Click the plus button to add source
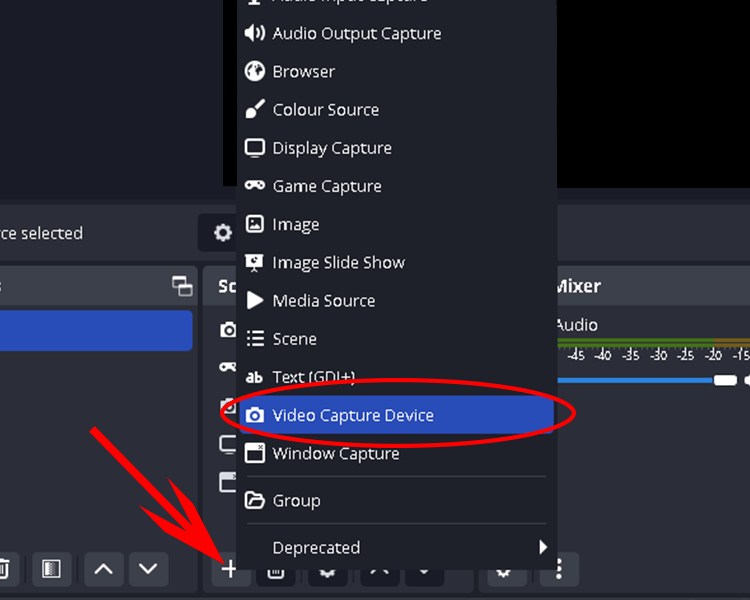Viewport: 750px width, 600px height. [x=230, y=569]
